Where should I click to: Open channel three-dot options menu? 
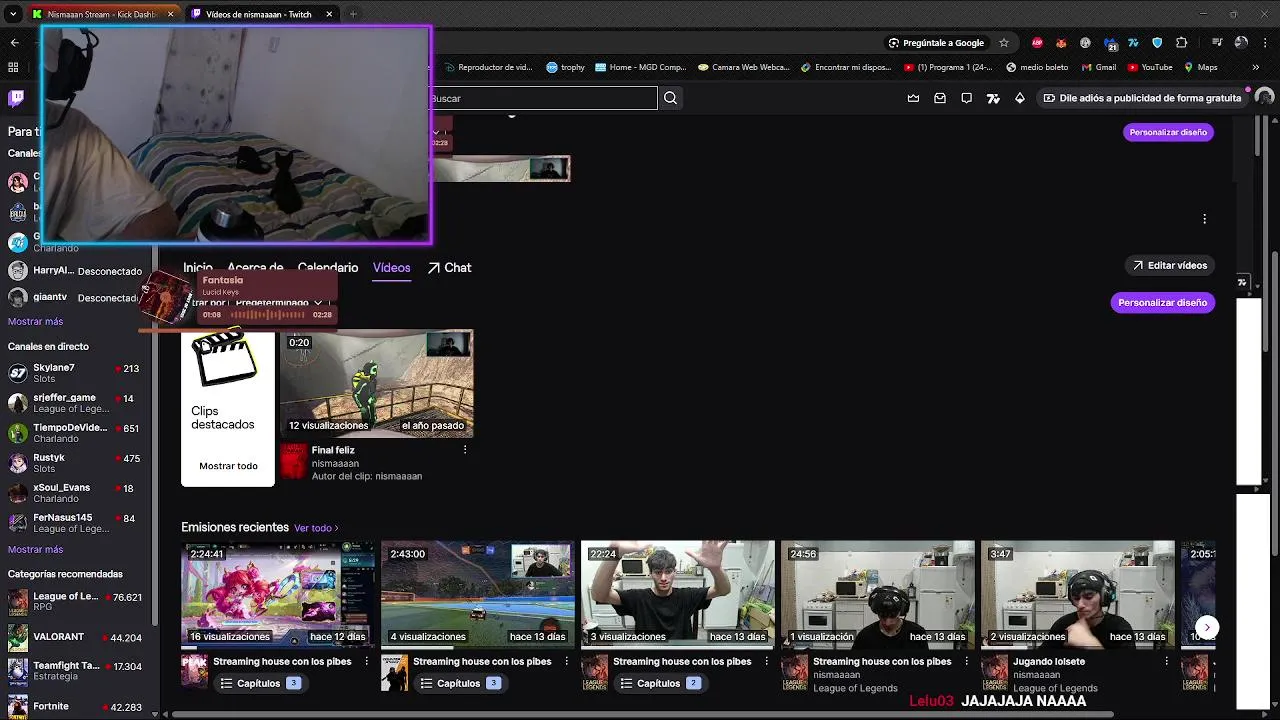(1204, 219)
